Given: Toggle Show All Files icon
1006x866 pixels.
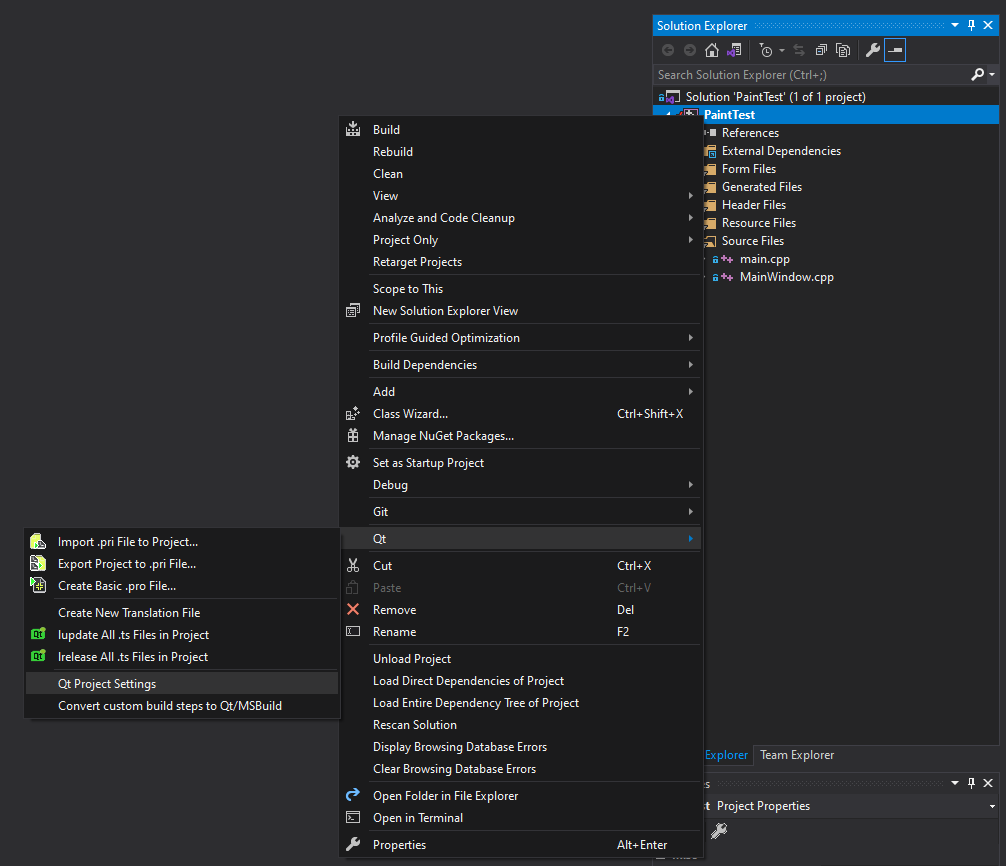Looking at the screenshot, I should pyautogui.click(x=843, y=50).
